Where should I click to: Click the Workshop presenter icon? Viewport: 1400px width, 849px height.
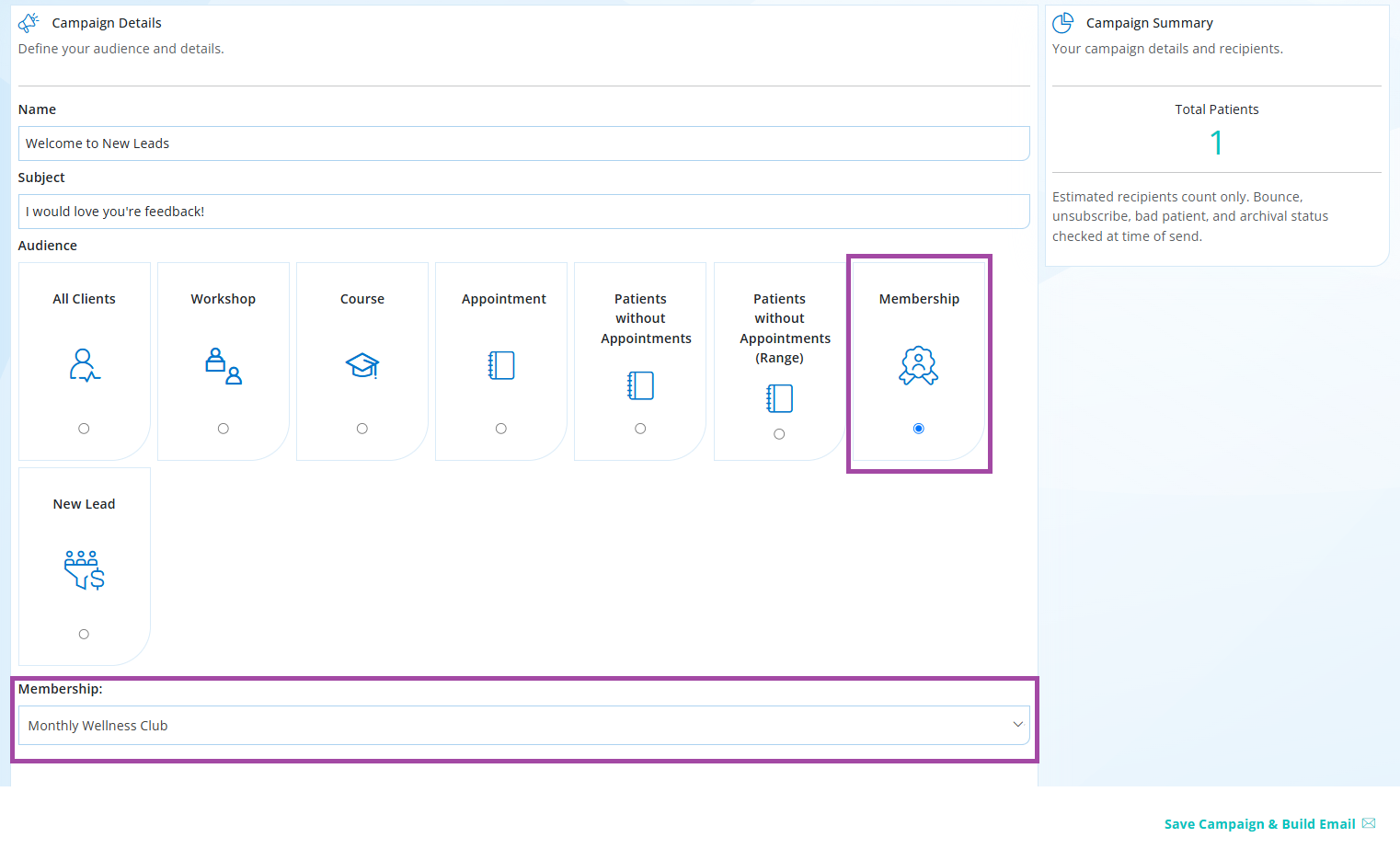pos(224,365)
